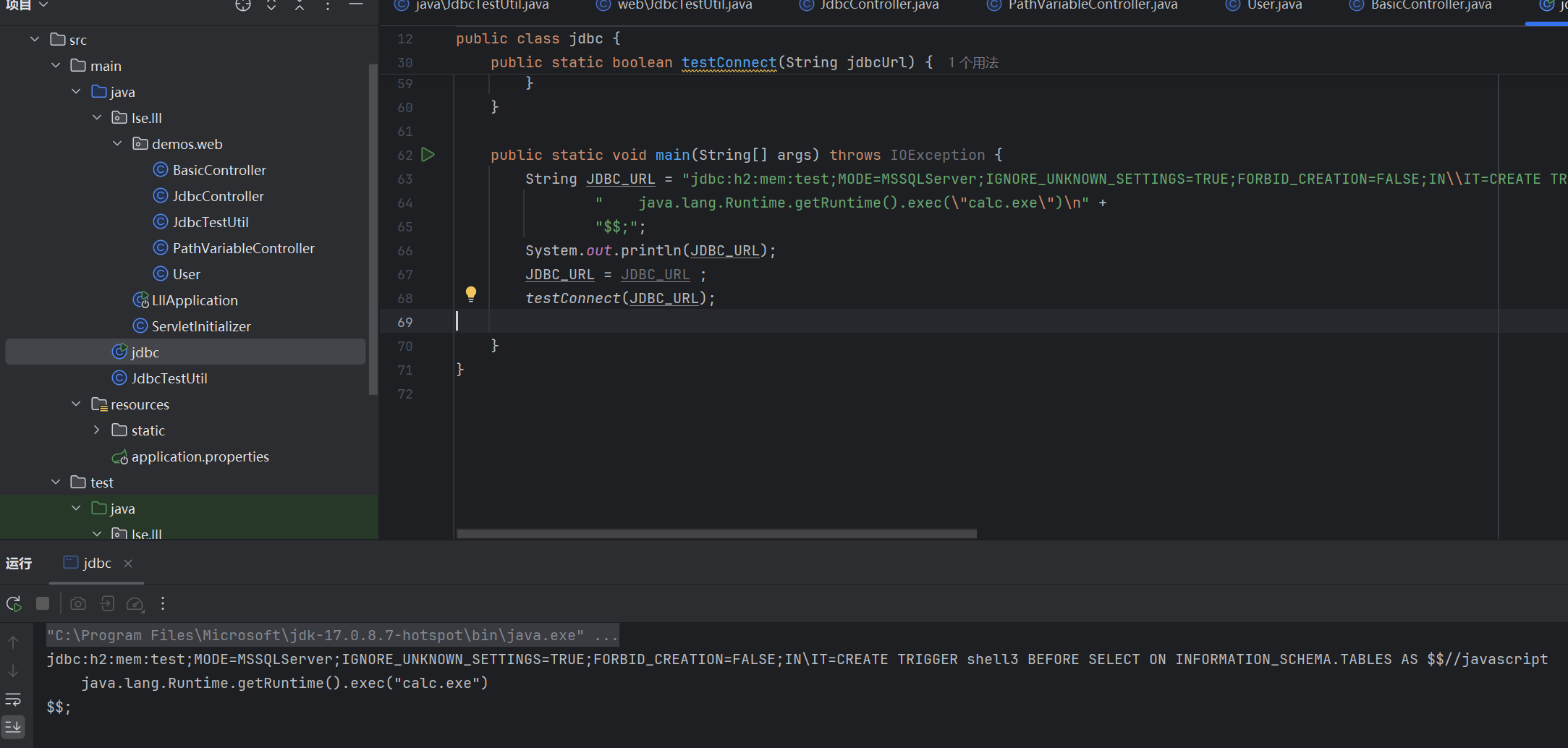Click the restore layout exit icon in run toolbar
This screenshot has height=748, width=1568.
[107, 603]
